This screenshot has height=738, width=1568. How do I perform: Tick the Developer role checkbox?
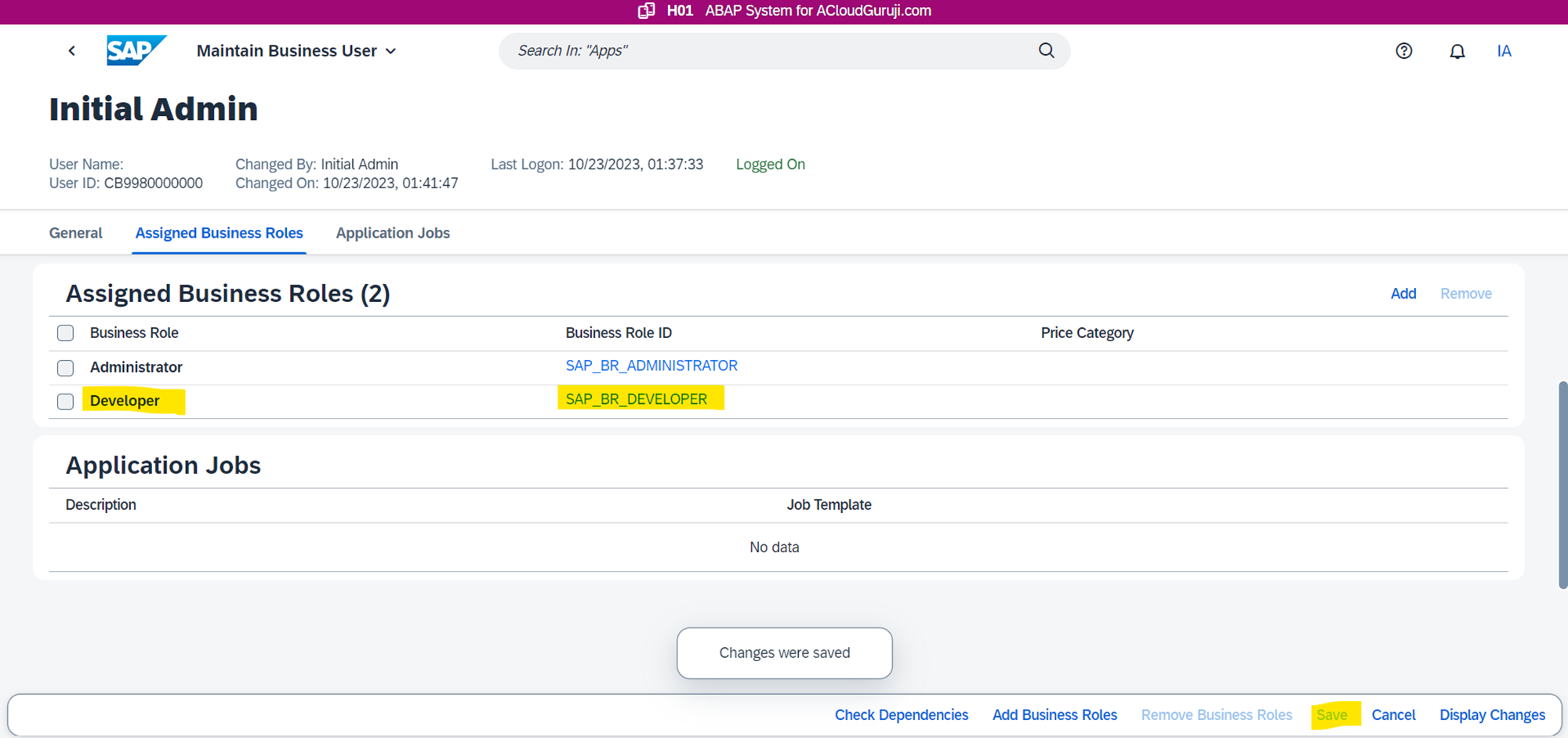click(x=66, y=402)
